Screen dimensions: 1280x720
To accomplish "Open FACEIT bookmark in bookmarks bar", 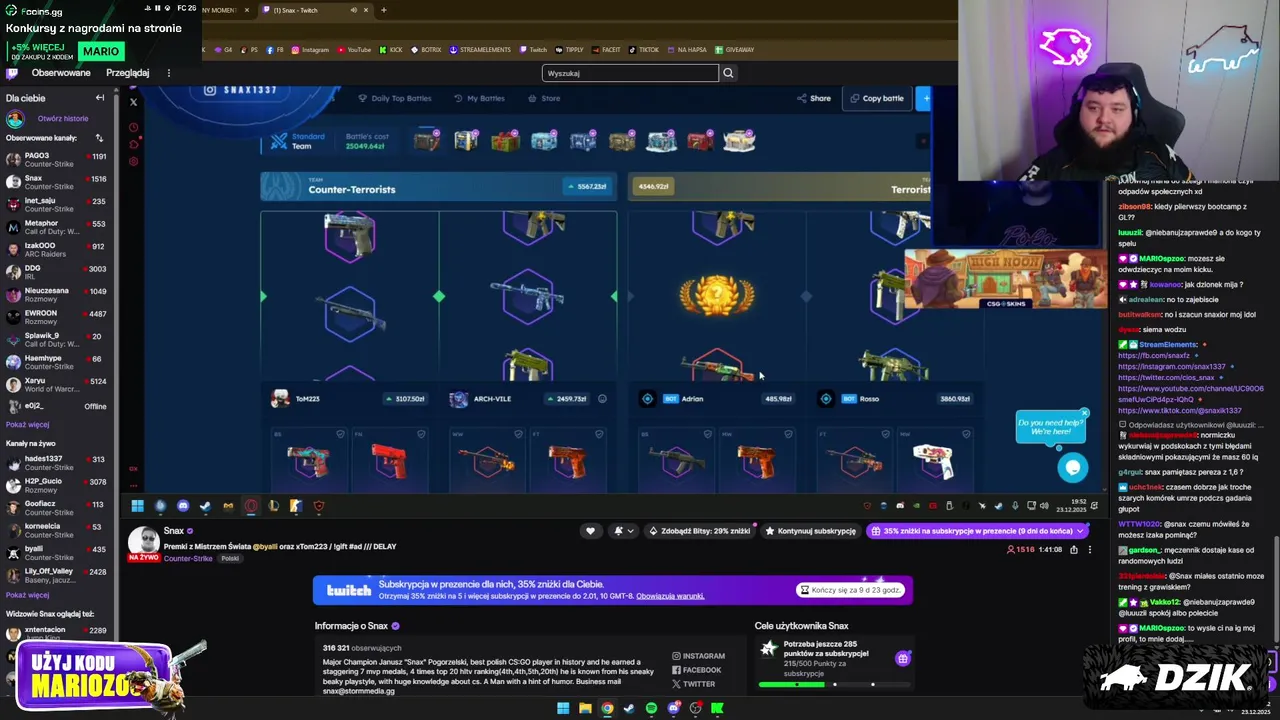I will tap(606, 49).
